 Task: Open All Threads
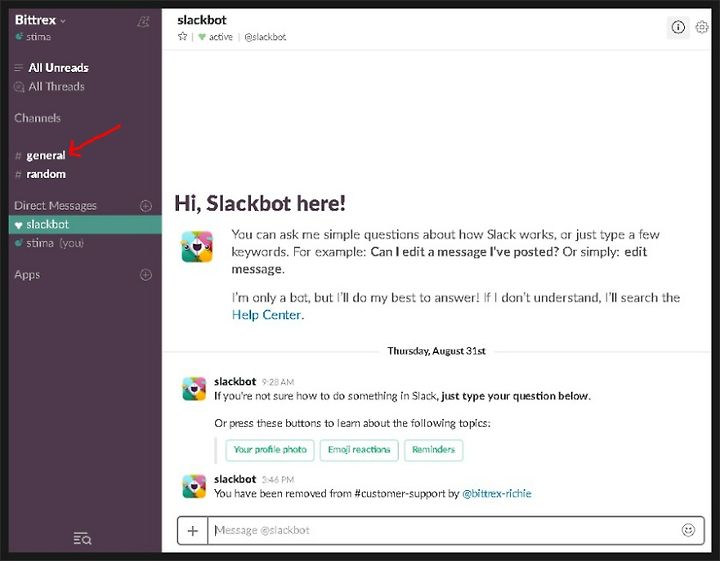click(x=56, y=87)
